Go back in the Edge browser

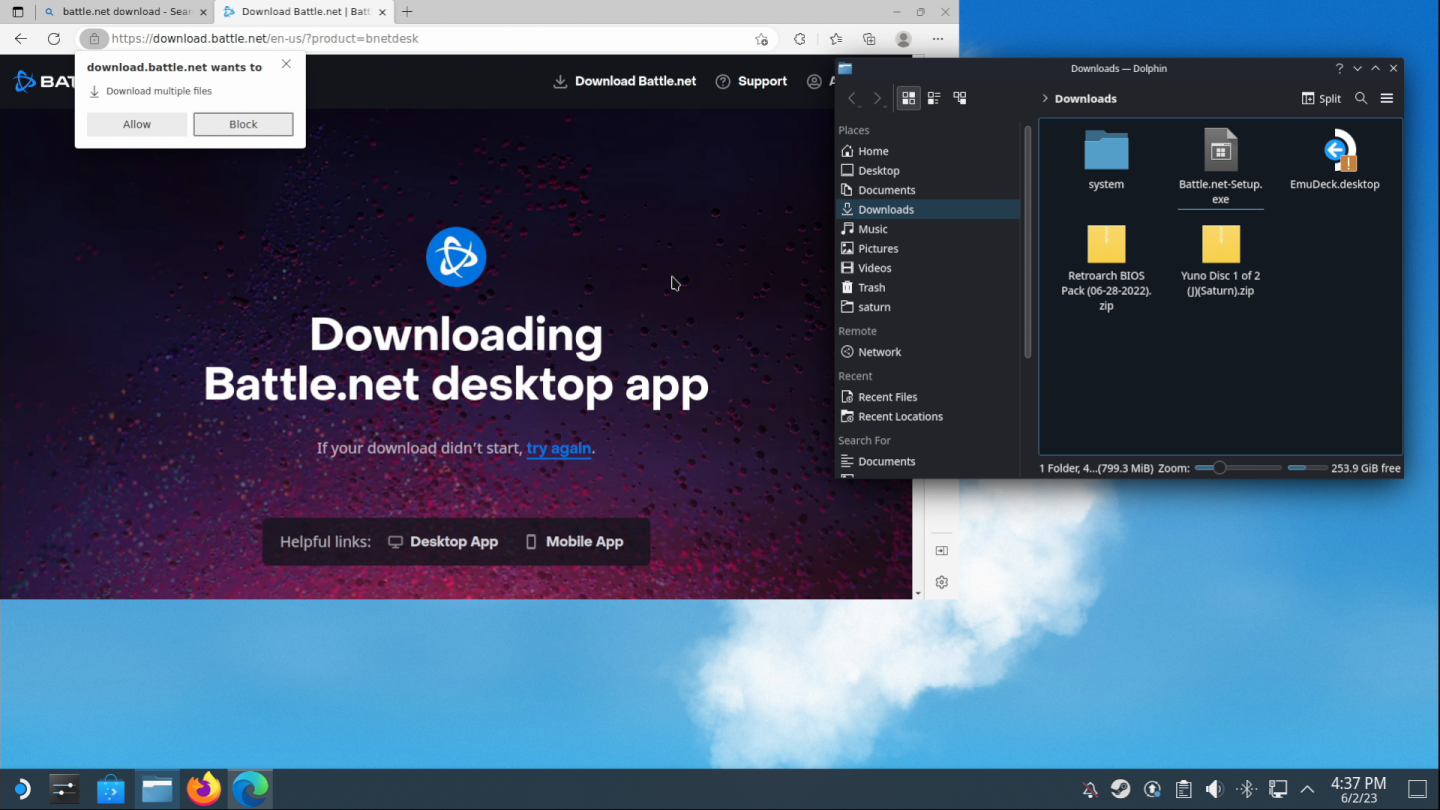click(21, 39)
